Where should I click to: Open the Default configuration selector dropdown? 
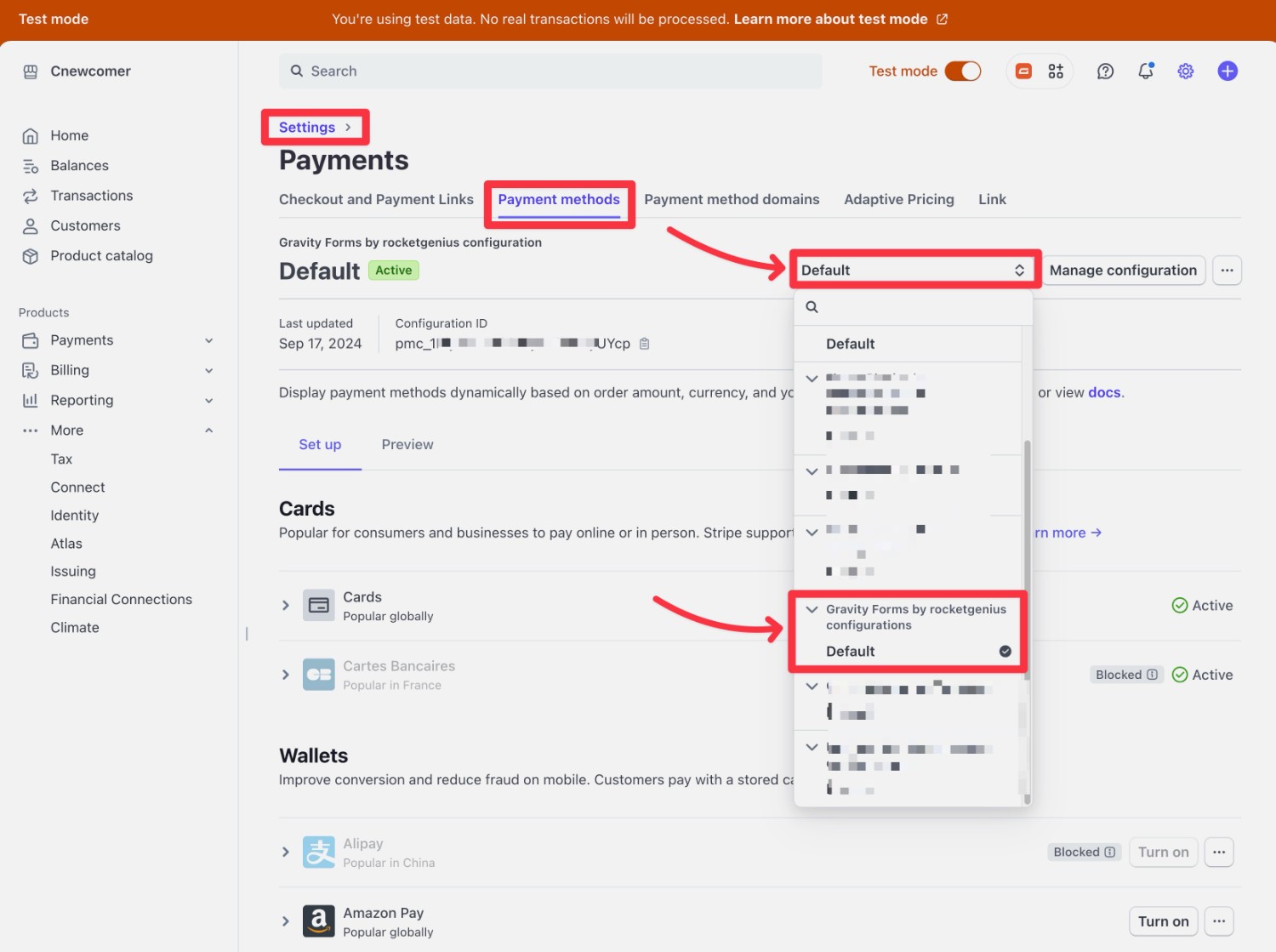(914, 271)
